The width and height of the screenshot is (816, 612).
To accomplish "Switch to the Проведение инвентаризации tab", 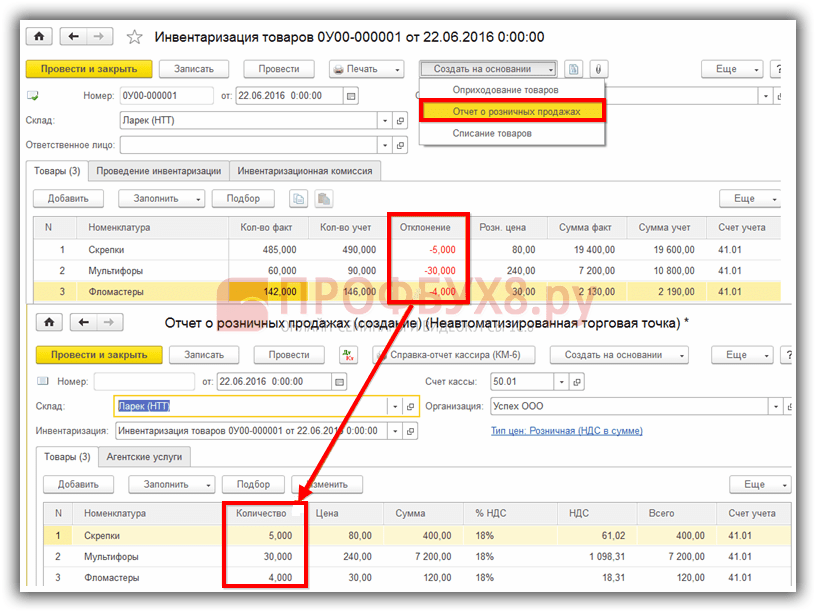I will click(159, 171).
